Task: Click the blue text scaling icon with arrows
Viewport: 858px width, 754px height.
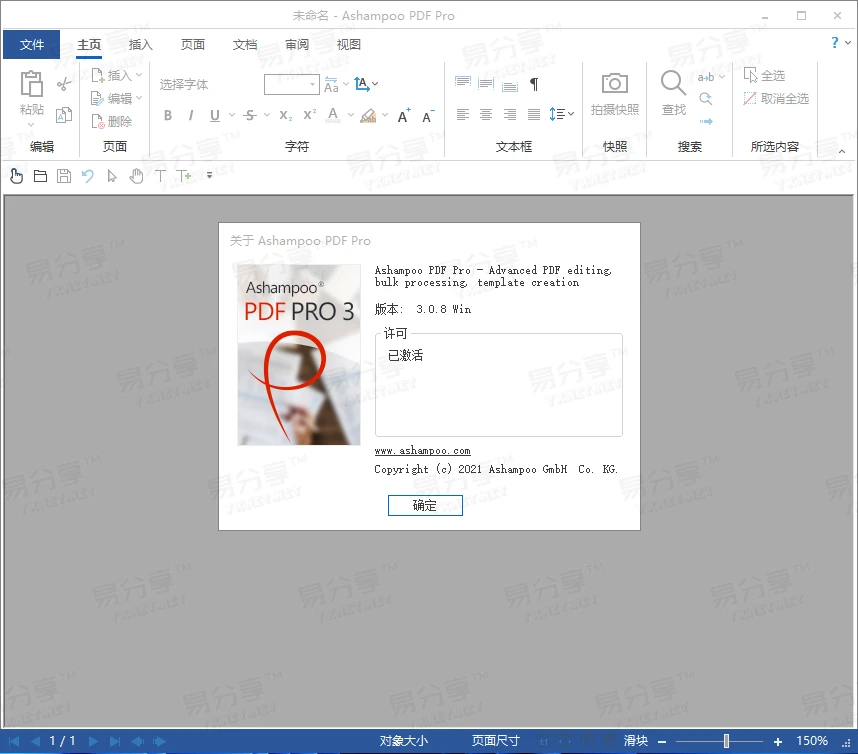Action: [362, 84]
